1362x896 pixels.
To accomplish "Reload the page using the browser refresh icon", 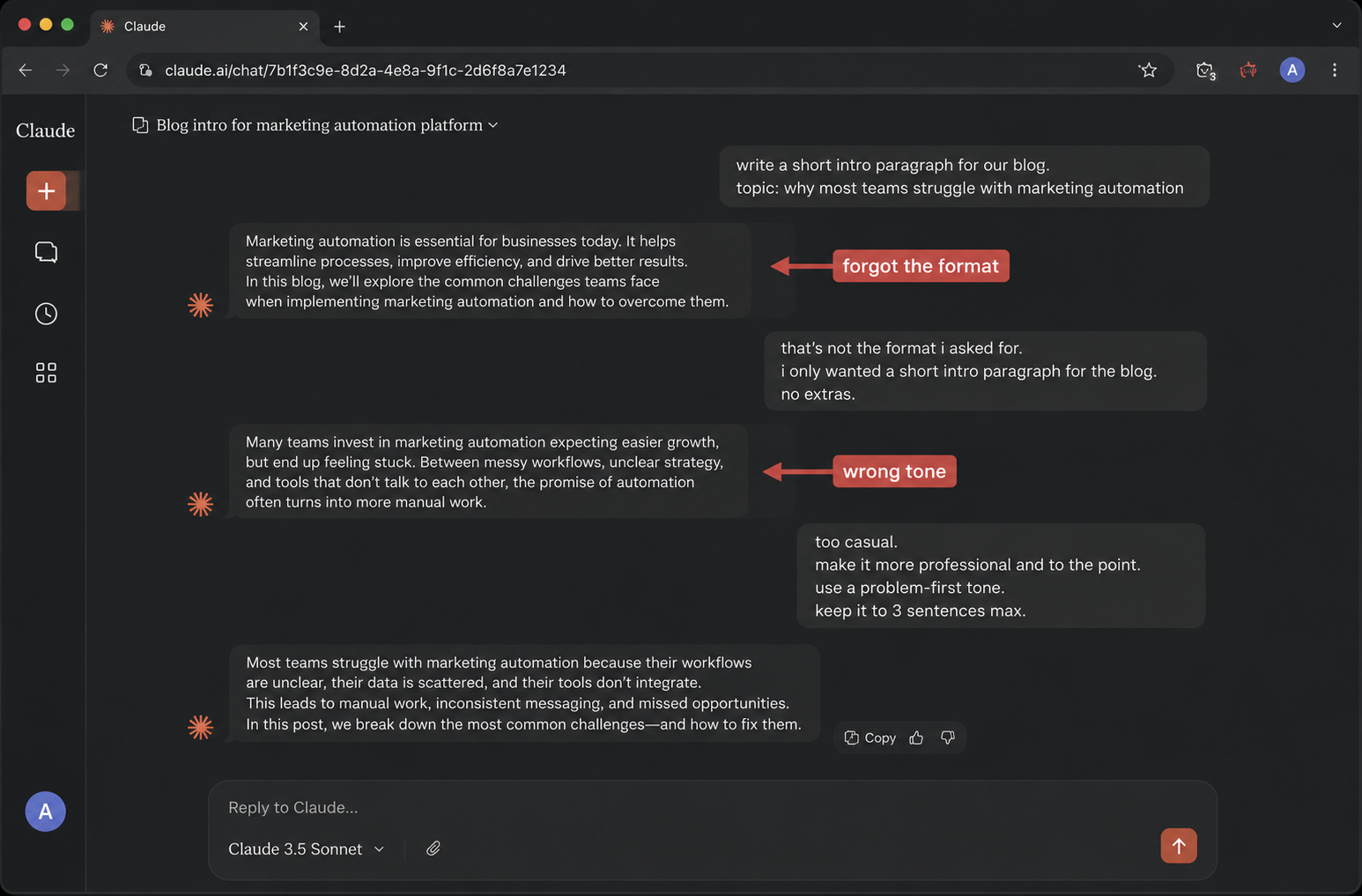I will (x=100, y=70).
